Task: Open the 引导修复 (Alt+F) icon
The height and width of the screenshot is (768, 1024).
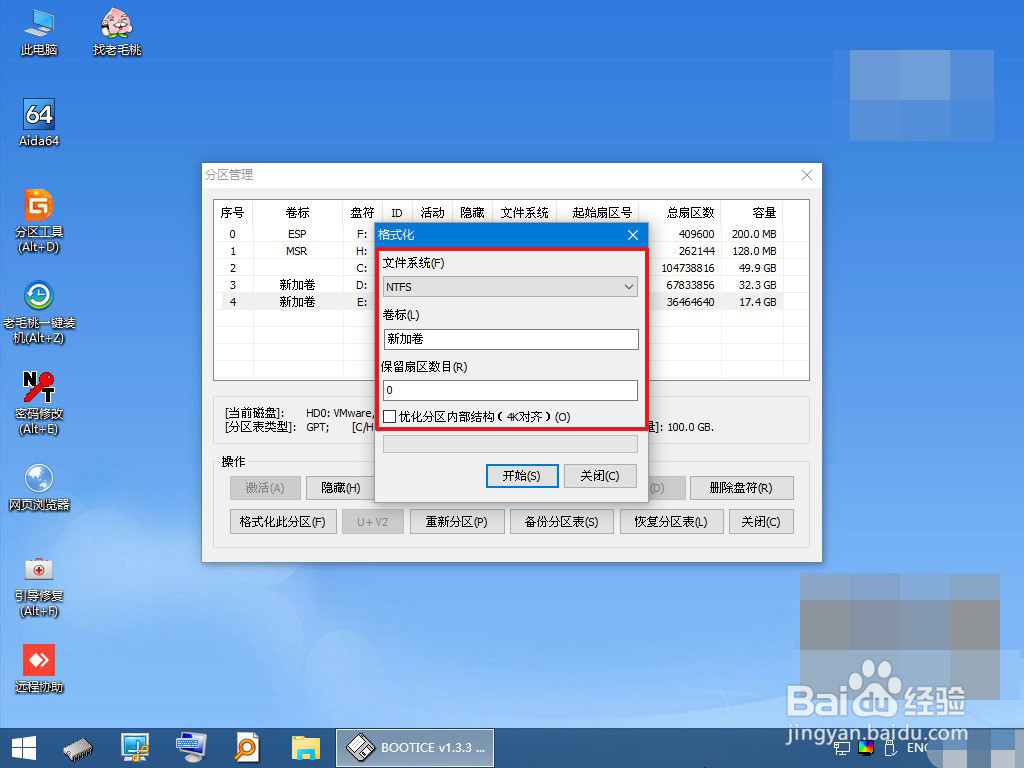Action: (x=39, y=586)
